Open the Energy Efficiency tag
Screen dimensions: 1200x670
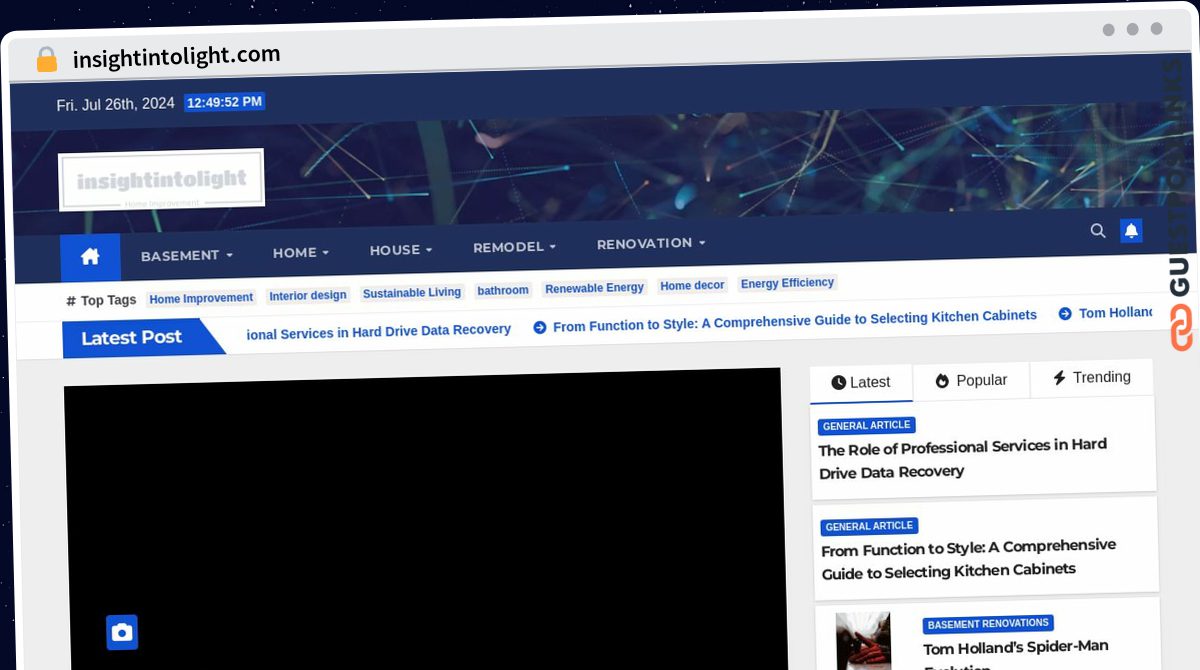click(x=787, y=283)
